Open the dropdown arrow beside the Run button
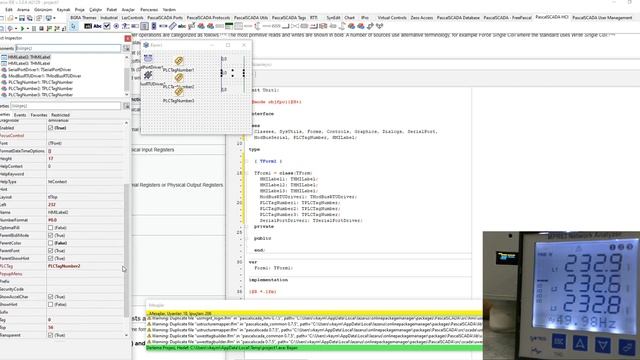Image resolution: width=640 pixels, height=360 pixels. pos(28,29)
